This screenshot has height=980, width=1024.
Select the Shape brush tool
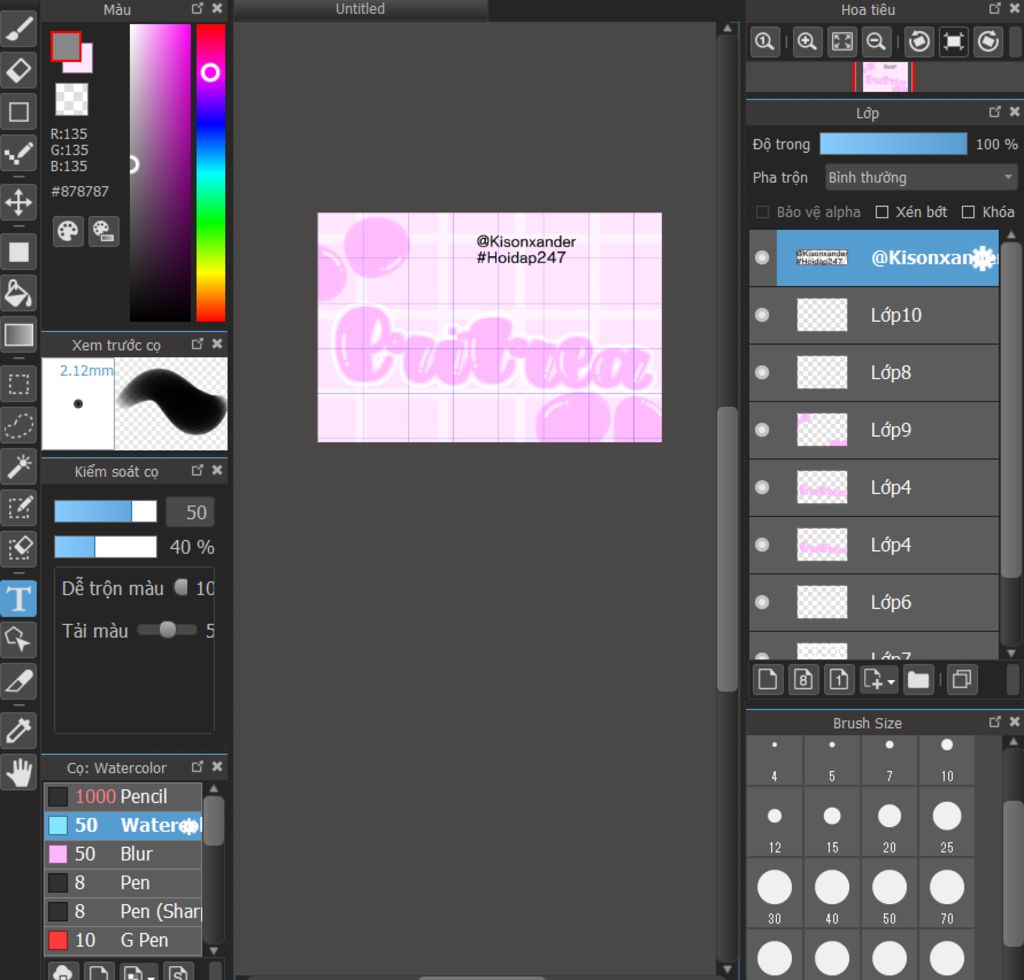coord(18,112)
